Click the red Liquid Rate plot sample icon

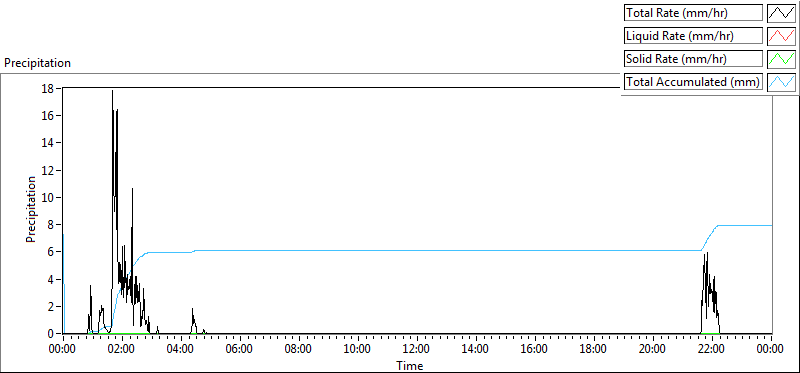pyautogui.click(x=782, y=36)
